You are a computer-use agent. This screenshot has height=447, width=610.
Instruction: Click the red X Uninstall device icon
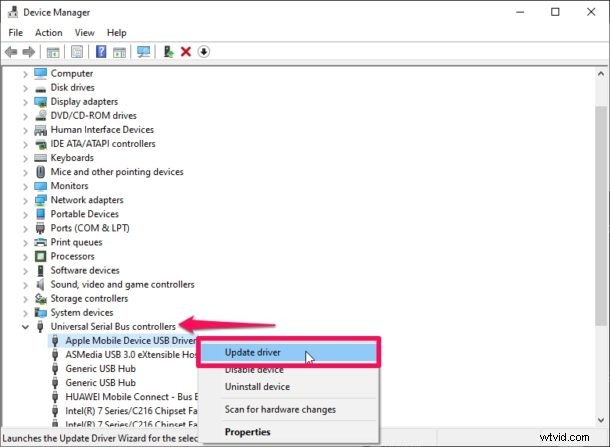(186, 52)
